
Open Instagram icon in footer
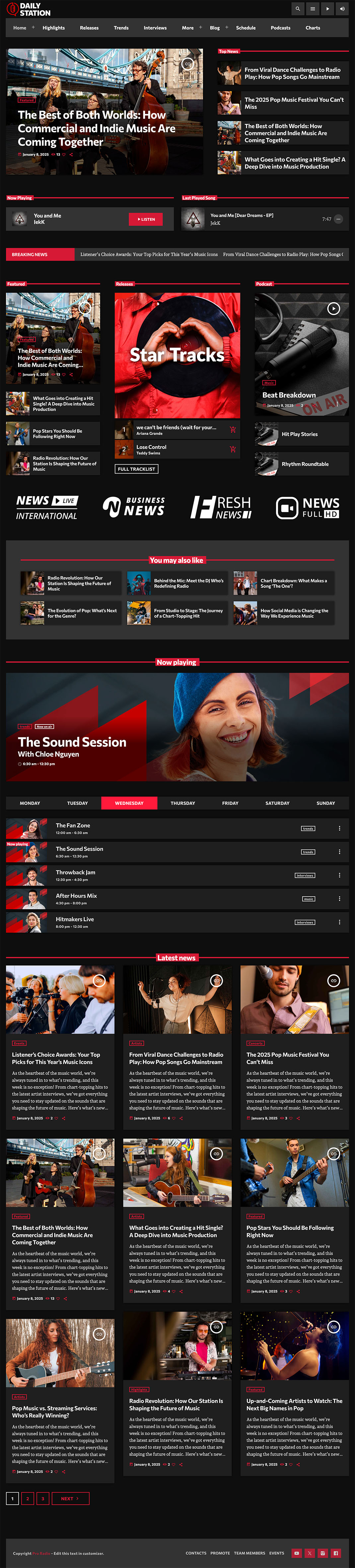point(323,1553)
